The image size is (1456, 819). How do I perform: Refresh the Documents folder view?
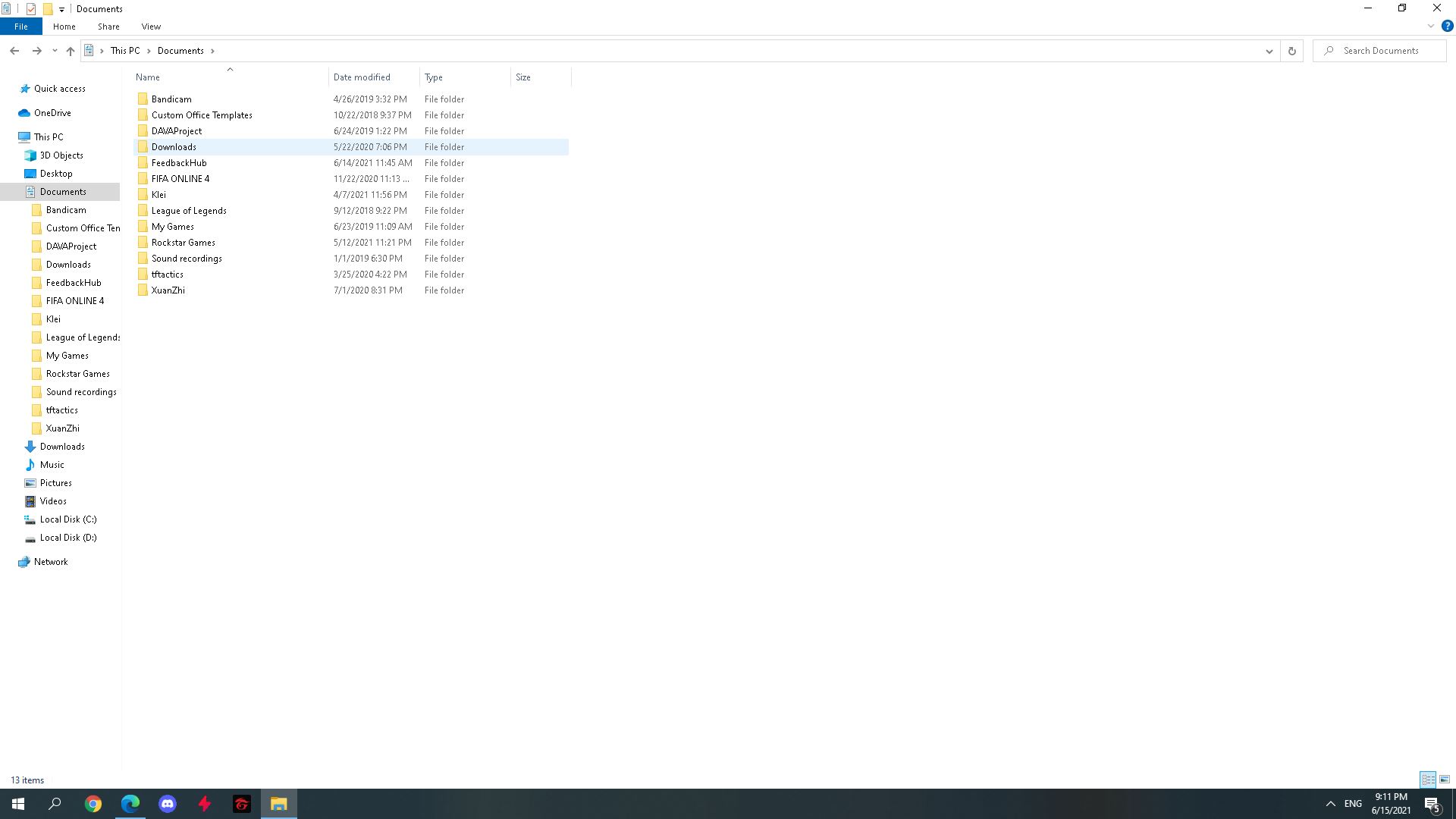coord(1291,51)
